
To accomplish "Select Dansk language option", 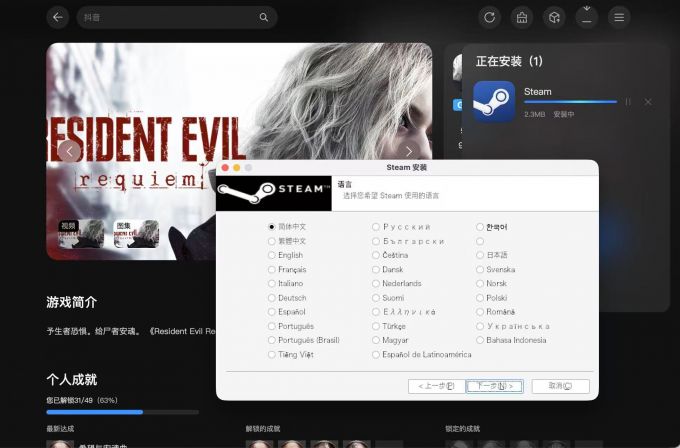I will click(x=388, y=269).
